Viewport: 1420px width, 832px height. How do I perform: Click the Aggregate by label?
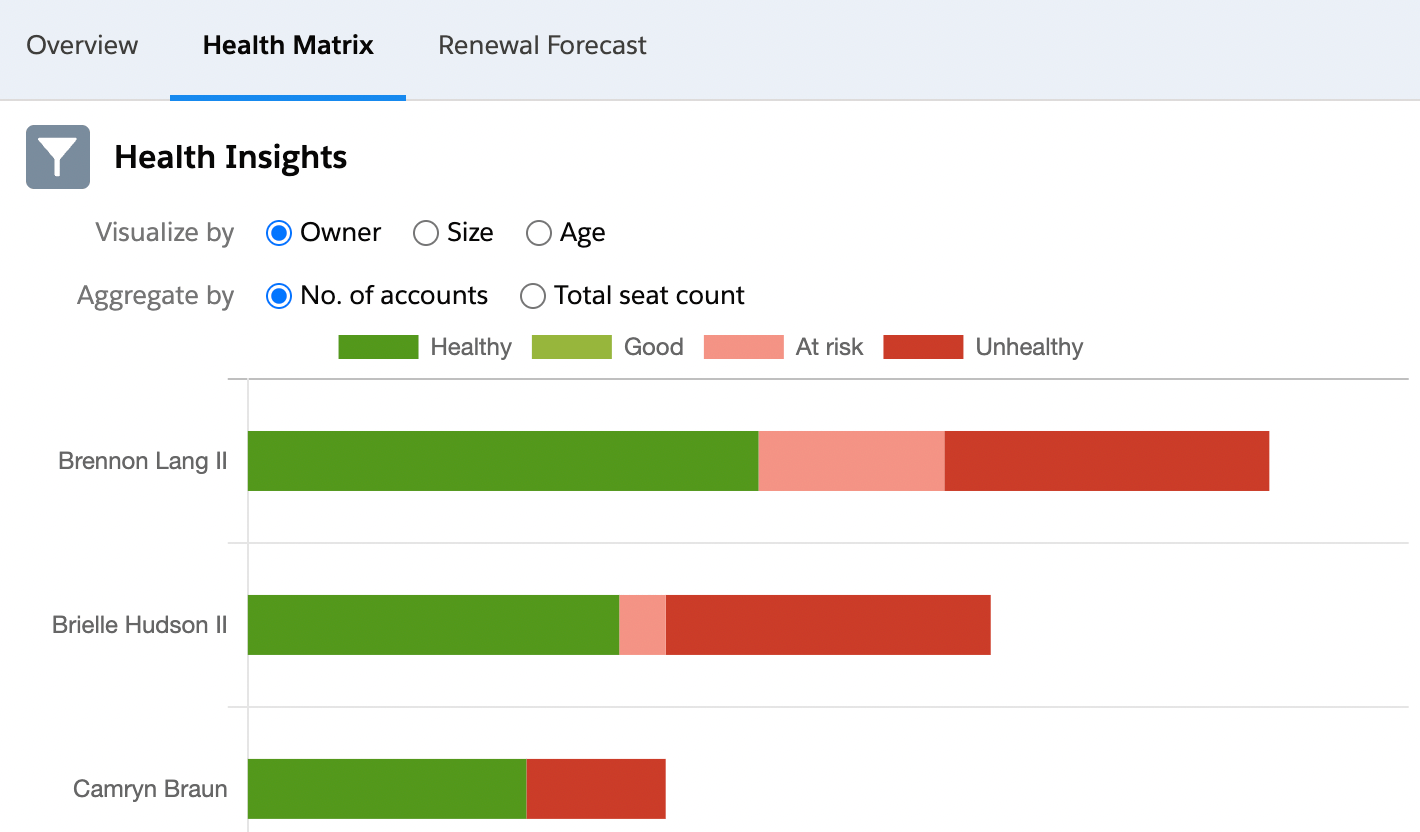(156, 296)
